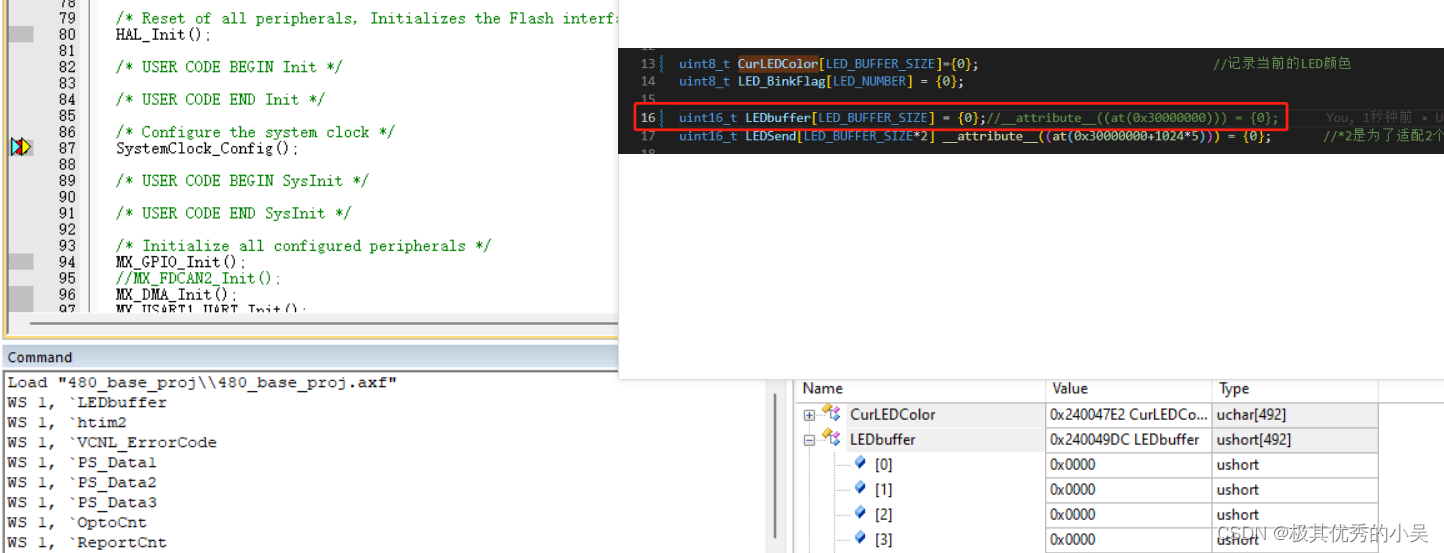
Task: Click the blue member icon beside [3]
Action: pyautogui.click(x=860, y=538)
